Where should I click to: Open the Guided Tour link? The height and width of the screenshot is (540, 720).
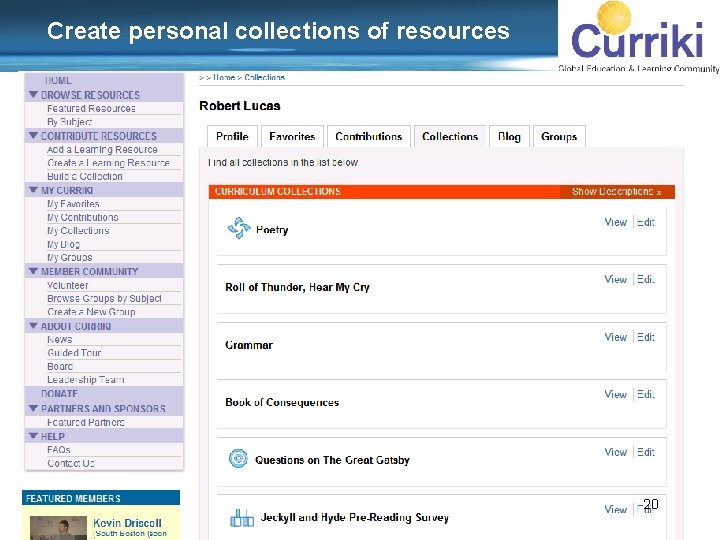(x=74, y=353)
